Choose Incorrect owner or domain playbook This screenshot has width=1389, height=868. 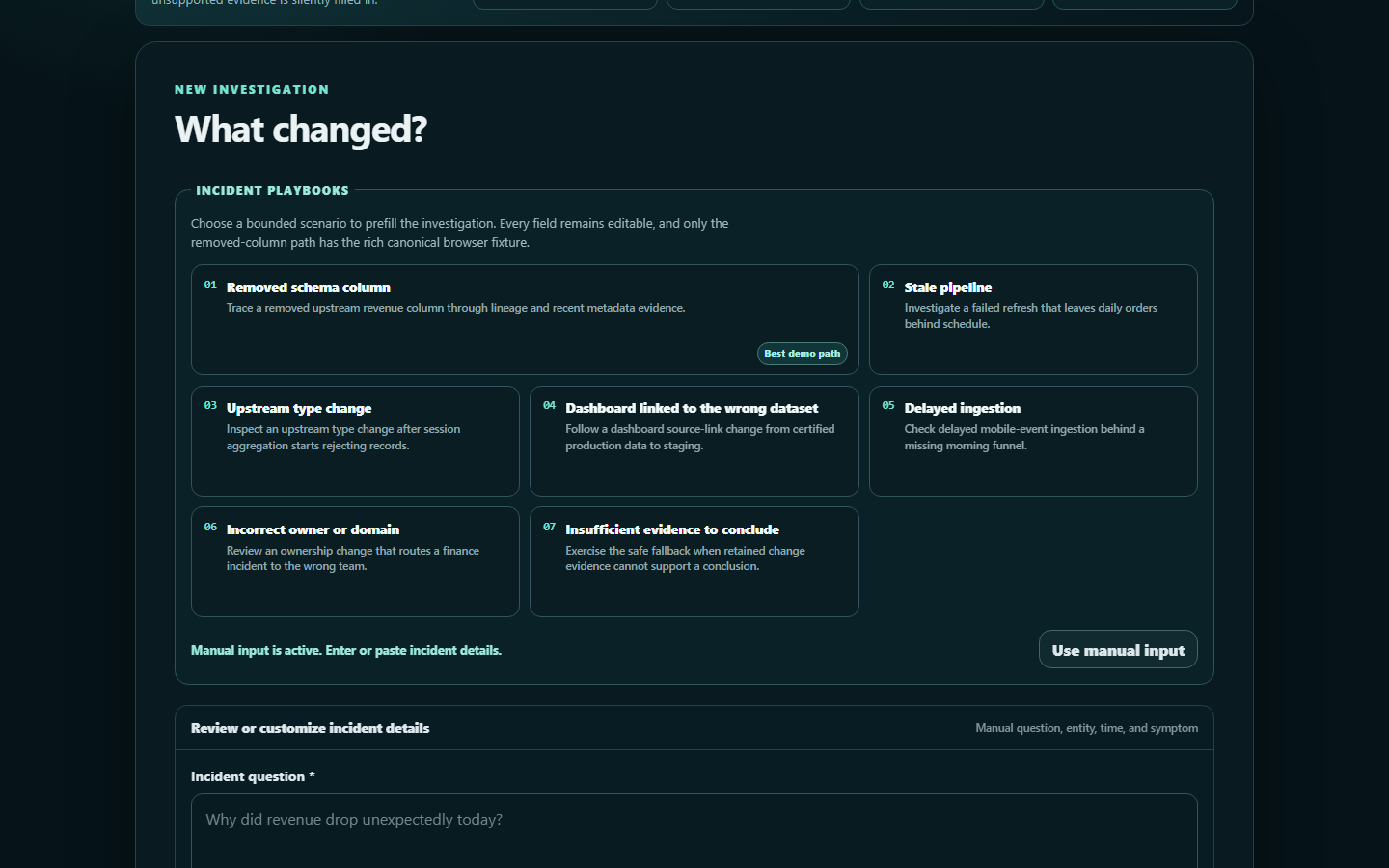[x=355, y=561]
